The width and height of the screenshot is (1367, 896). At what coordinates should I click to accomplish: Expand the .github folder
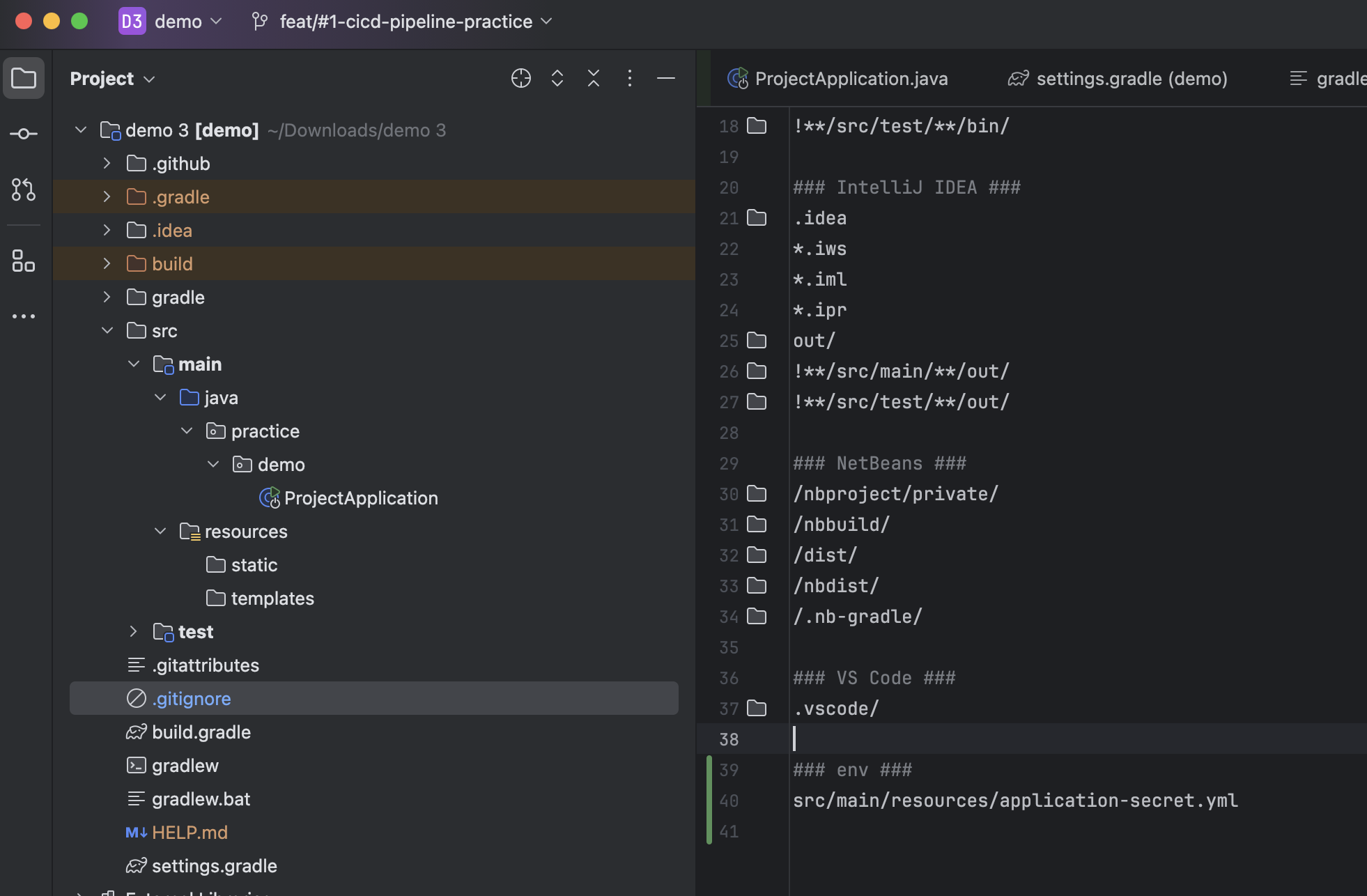(x=107, y=164)
